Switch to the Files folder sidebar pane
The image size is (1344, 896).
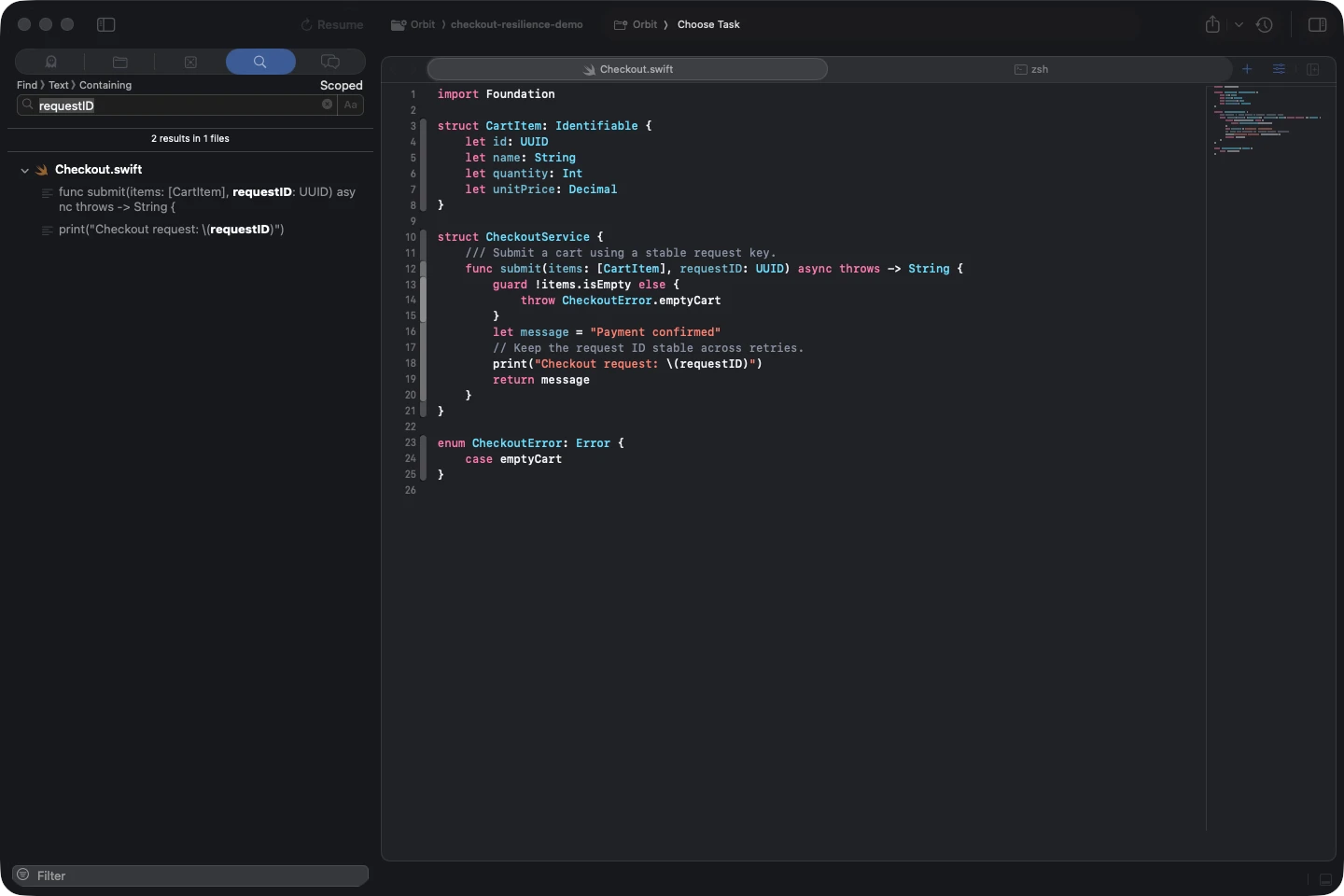(120, 62)
